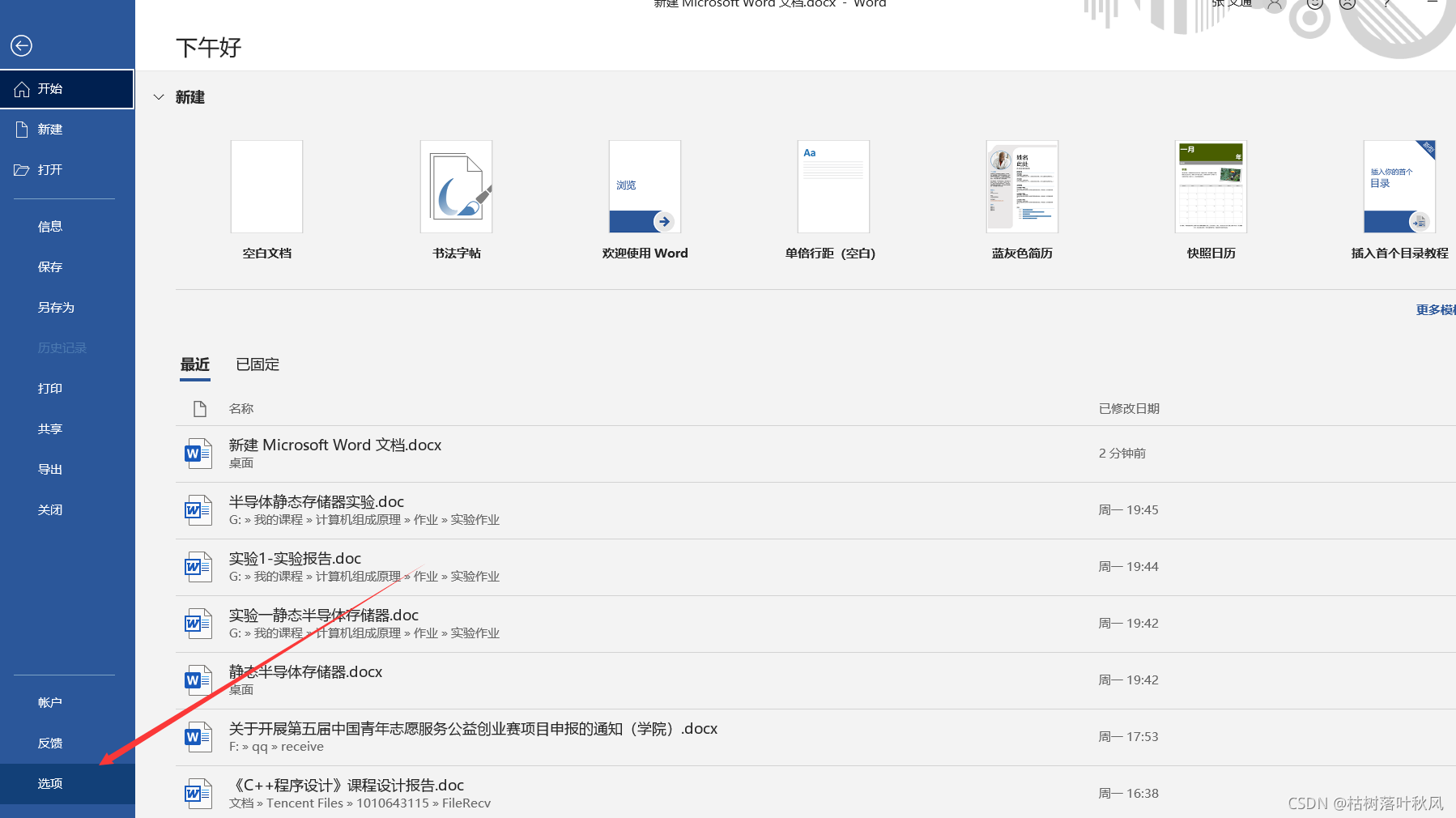Open Word icon for 新建 Microsoft Word 文档.docx
1456x818 pixels.
click(x=198, y=454)
